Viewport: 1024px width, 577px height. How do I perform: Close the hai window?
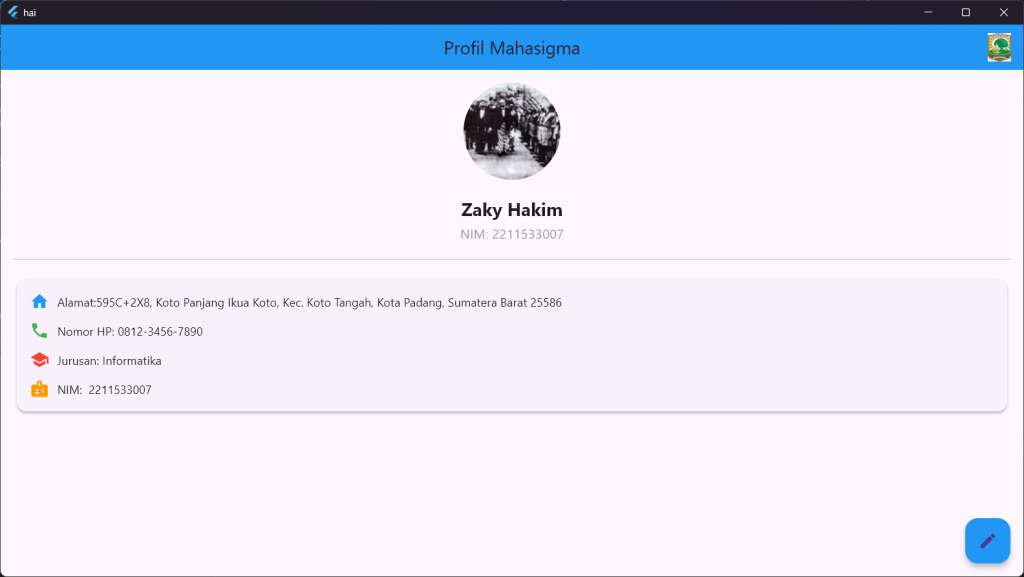(x=1003, y=12)
